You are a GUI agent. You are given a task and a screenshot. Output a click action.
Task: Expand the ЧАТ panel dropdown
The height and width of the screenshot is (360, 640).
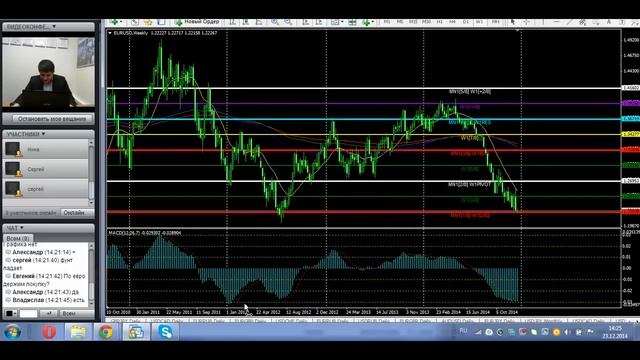pos(22,228)
